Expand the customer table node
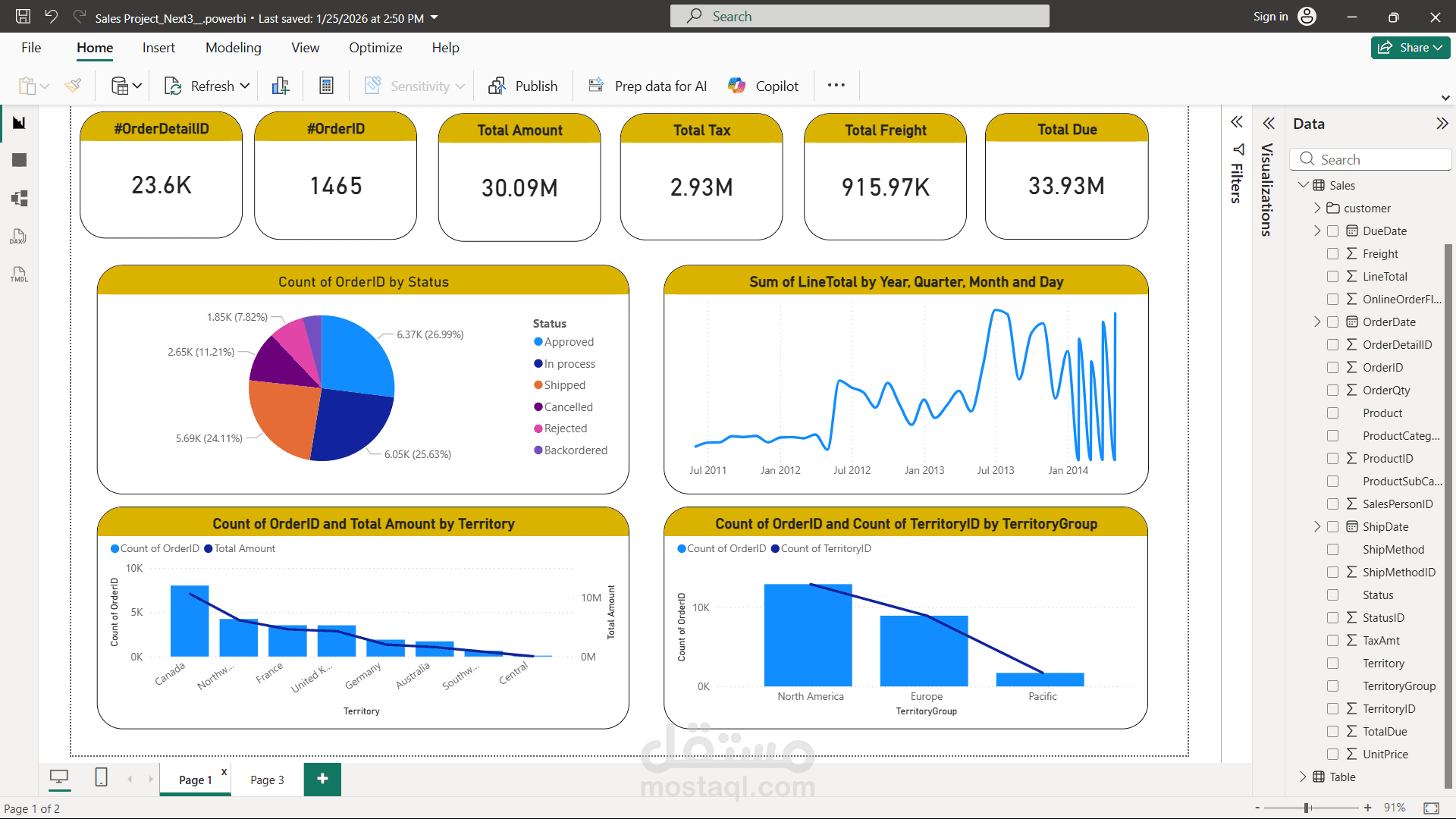The width and height of the screenshot is (1456, 819). pyautogui.click(x=1319, y=208)
